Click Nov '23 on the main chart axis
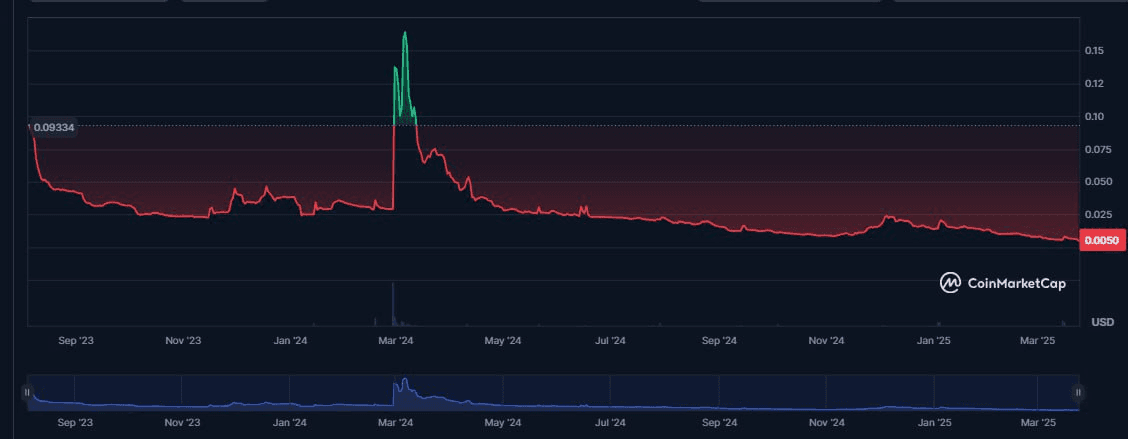 point(183,340)
